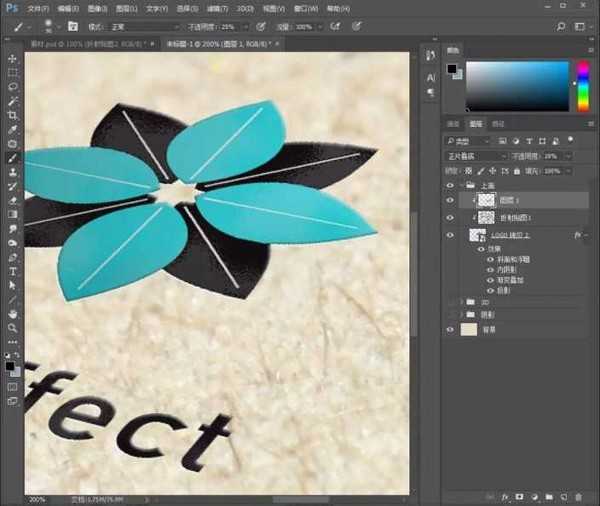Expand the 3D layer group

tap(460, 301)
